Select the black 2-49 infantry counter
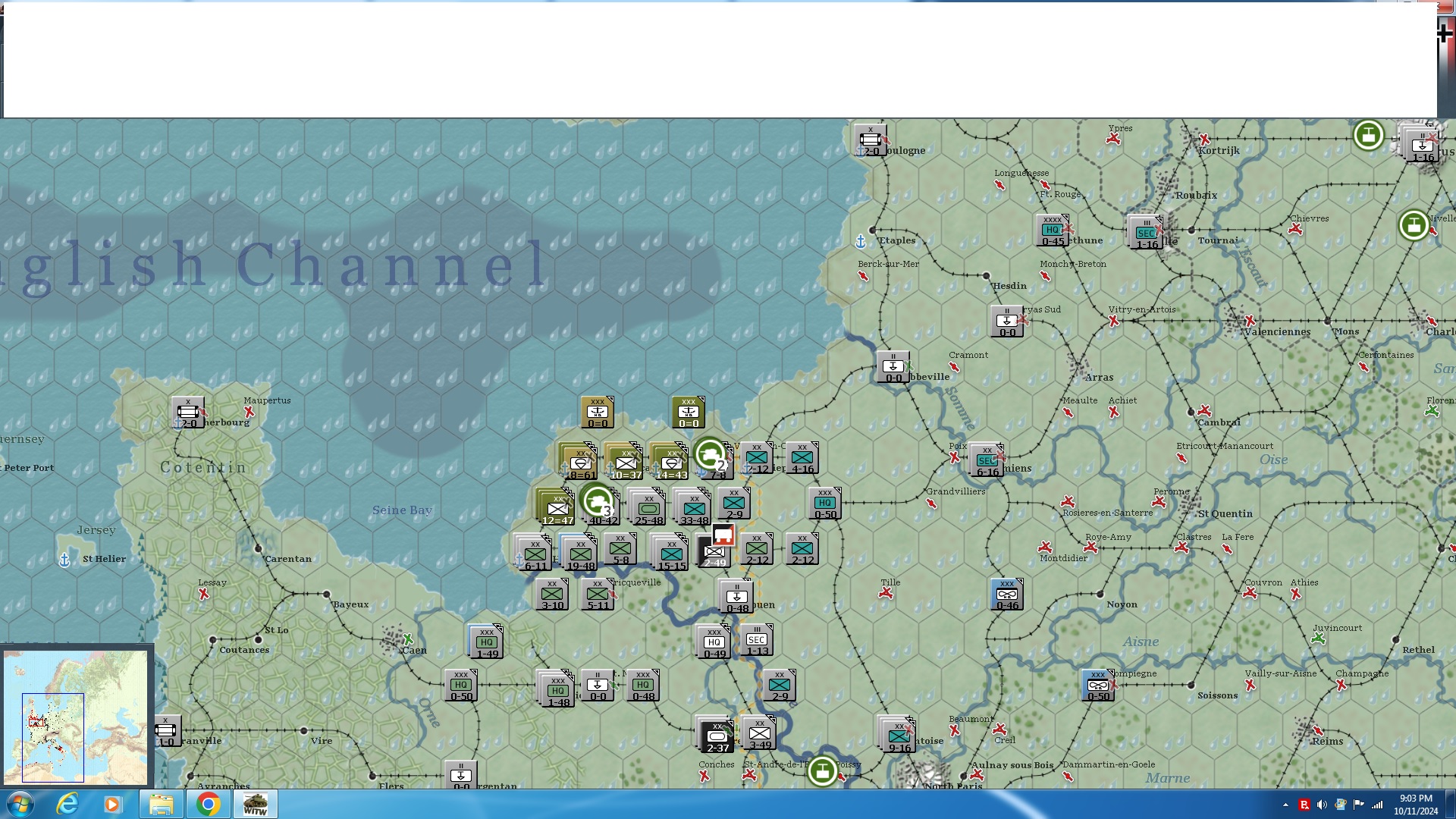This screenshot has width=1456, height=819. tap(713, 554)
